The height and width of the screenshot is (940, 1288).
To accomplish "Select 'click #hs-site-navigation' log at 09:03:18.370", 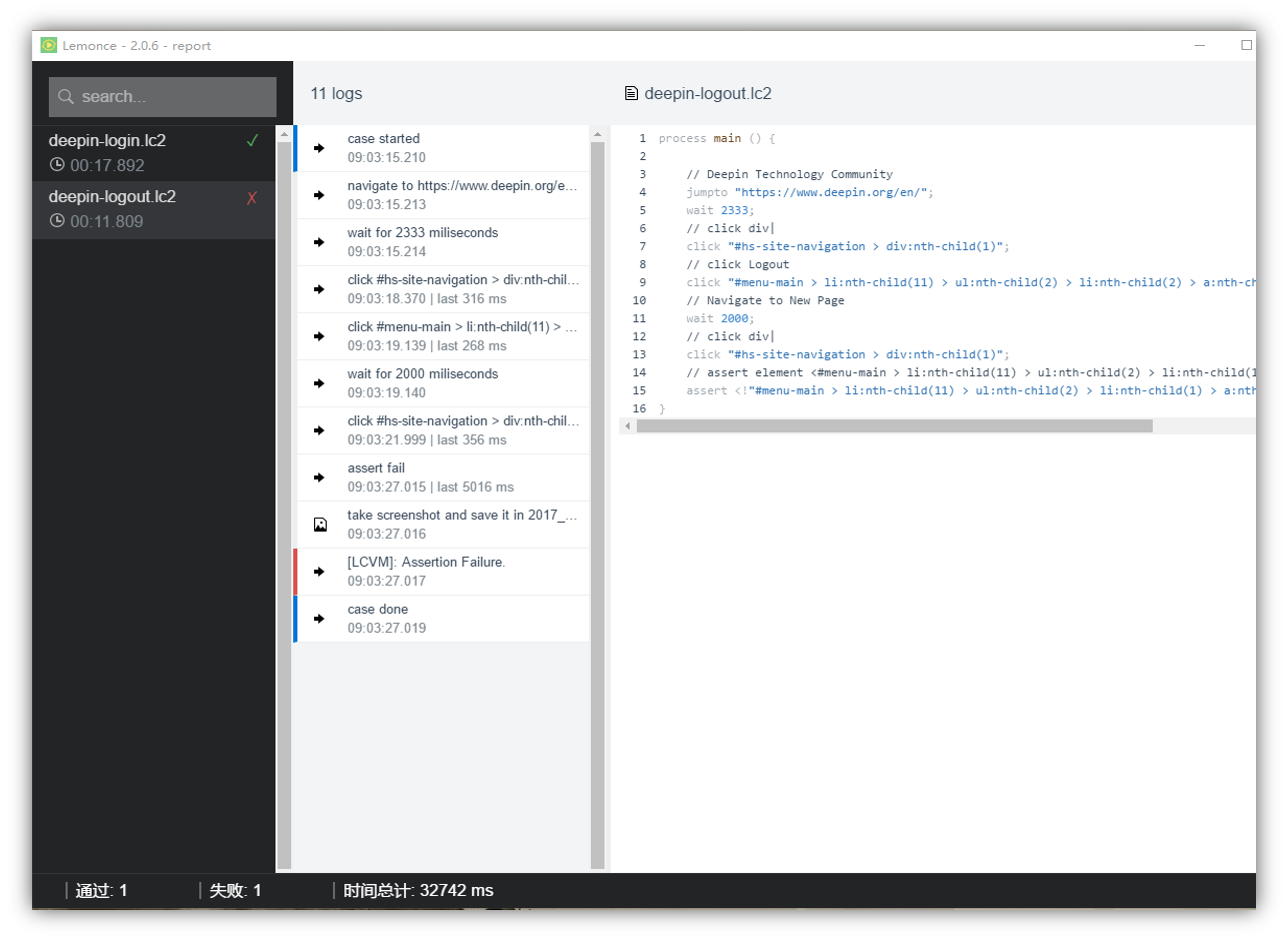I will 463,280.
